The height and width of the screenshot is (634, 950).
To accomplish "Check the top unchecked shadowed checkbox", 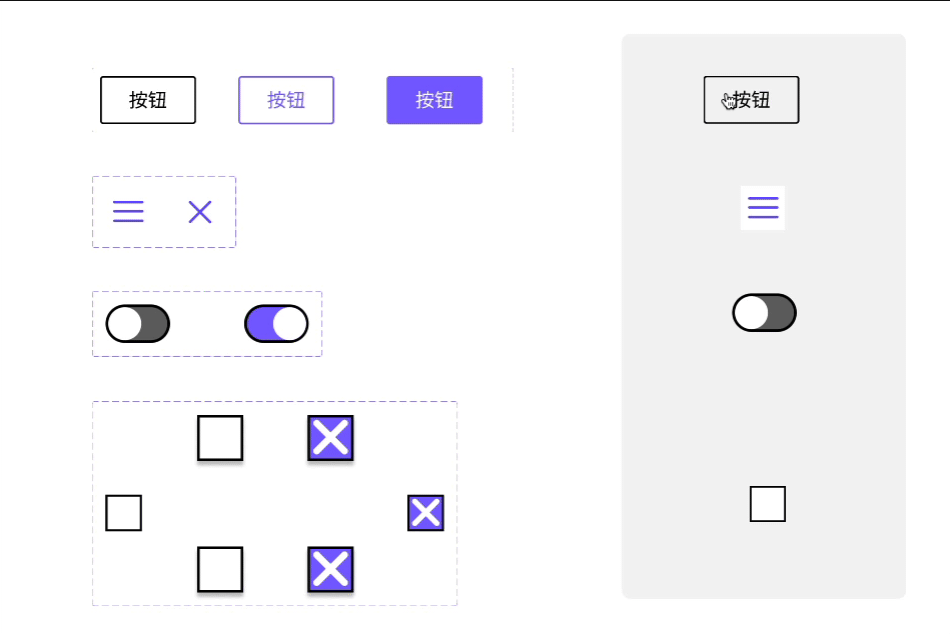I will tap(220, 438).
